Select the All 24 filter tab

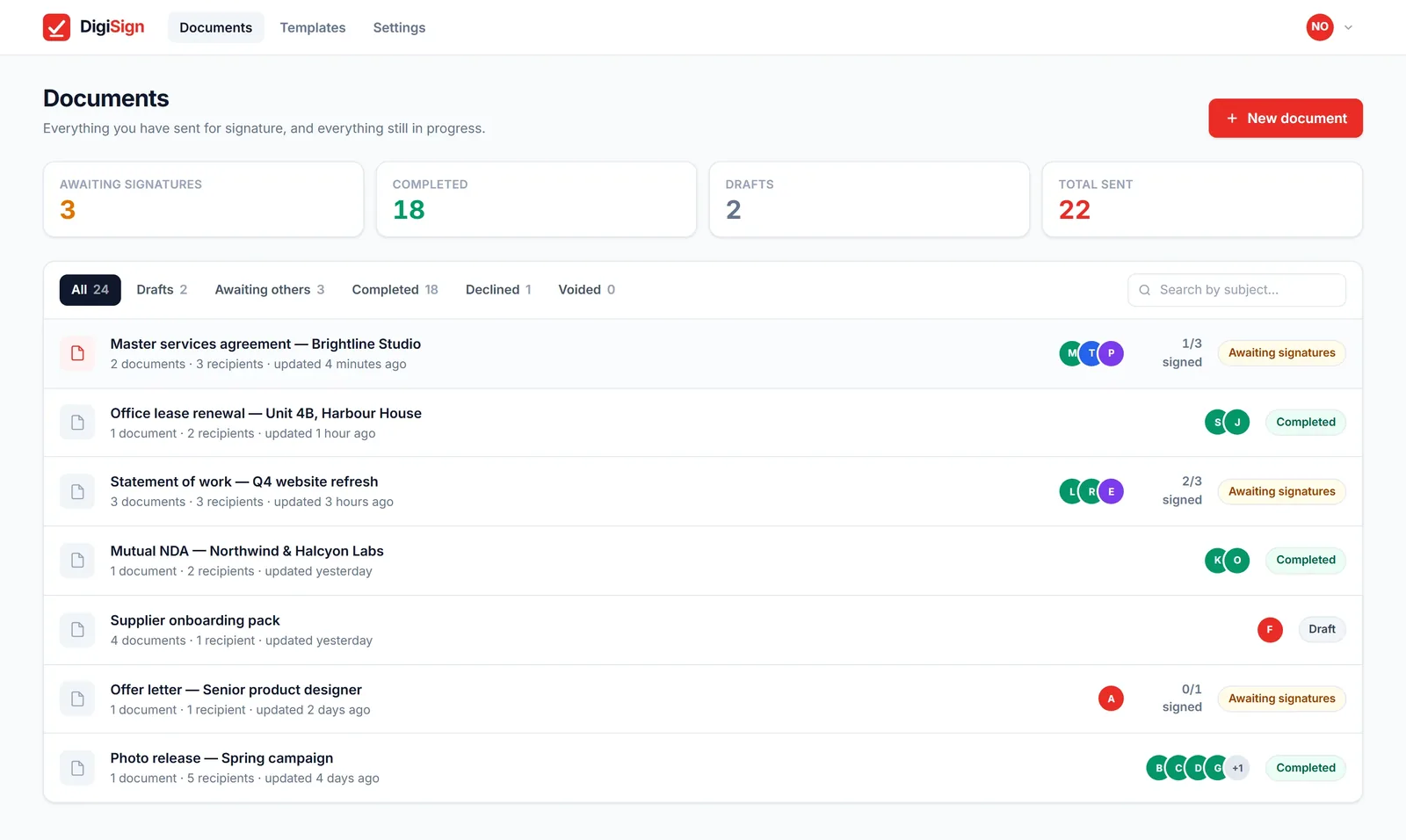click(91, 290)
